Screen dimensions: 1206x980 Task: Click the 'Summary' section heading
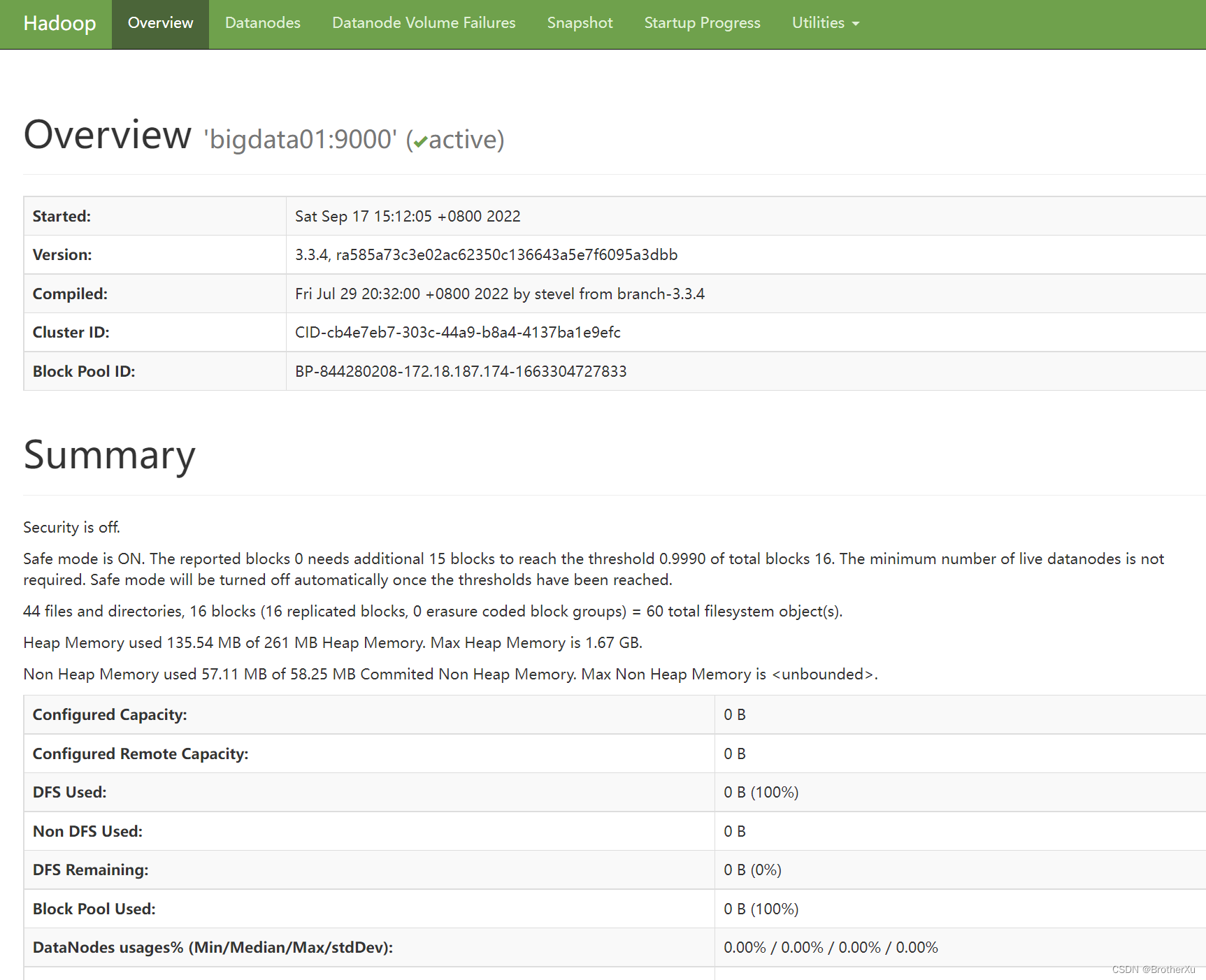tap(109, 455)
